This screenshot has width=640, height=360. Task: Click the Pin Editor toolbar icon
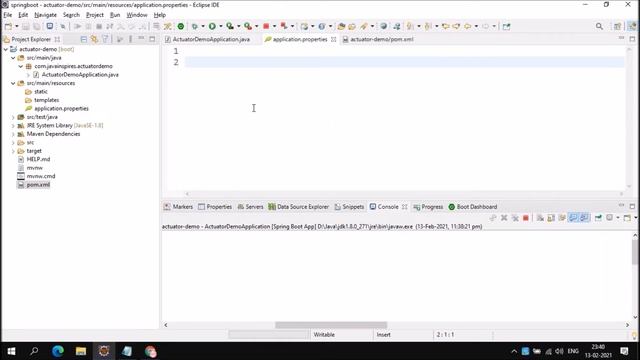pos(507,27)
